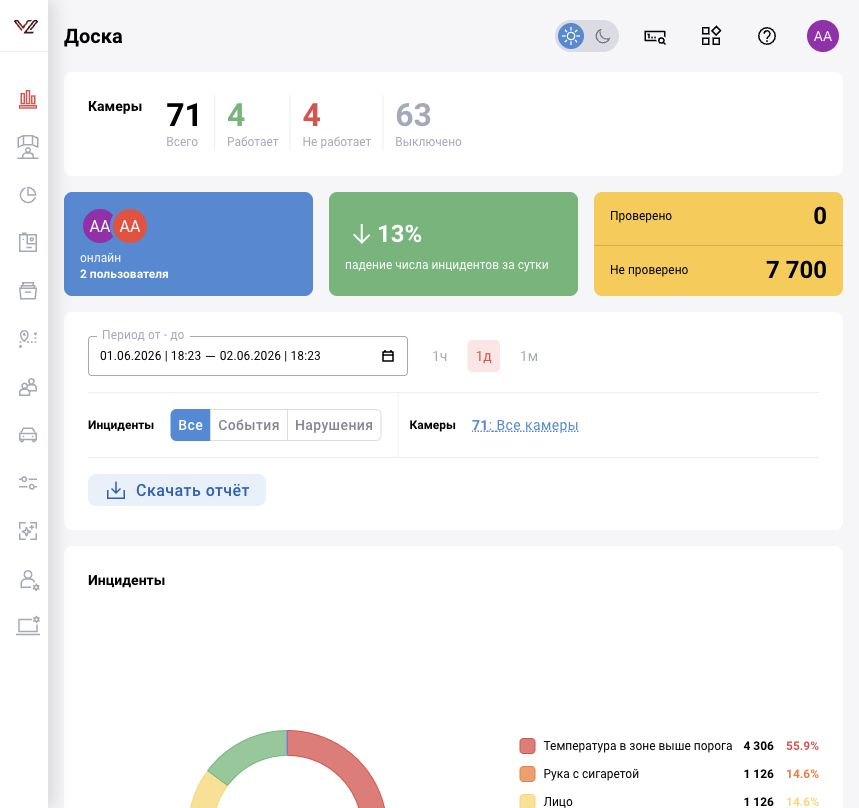Click the Температура в зоне выше порога legend label
Image resolution: width=859 pixels, height=808 pixels.
pos(638,746)
